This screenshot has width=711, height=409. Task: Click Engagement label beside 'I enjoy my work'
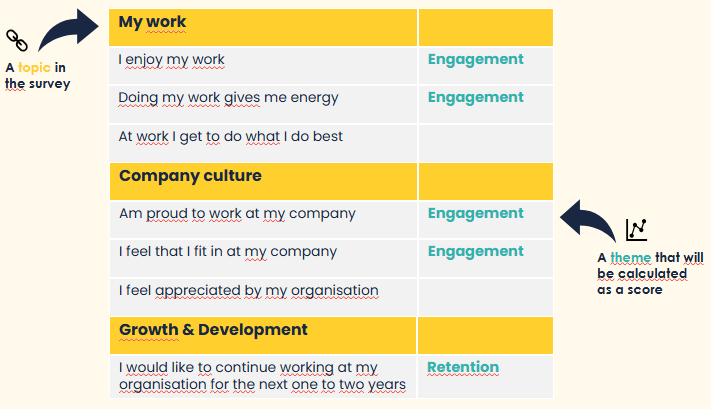coord(476,59)
